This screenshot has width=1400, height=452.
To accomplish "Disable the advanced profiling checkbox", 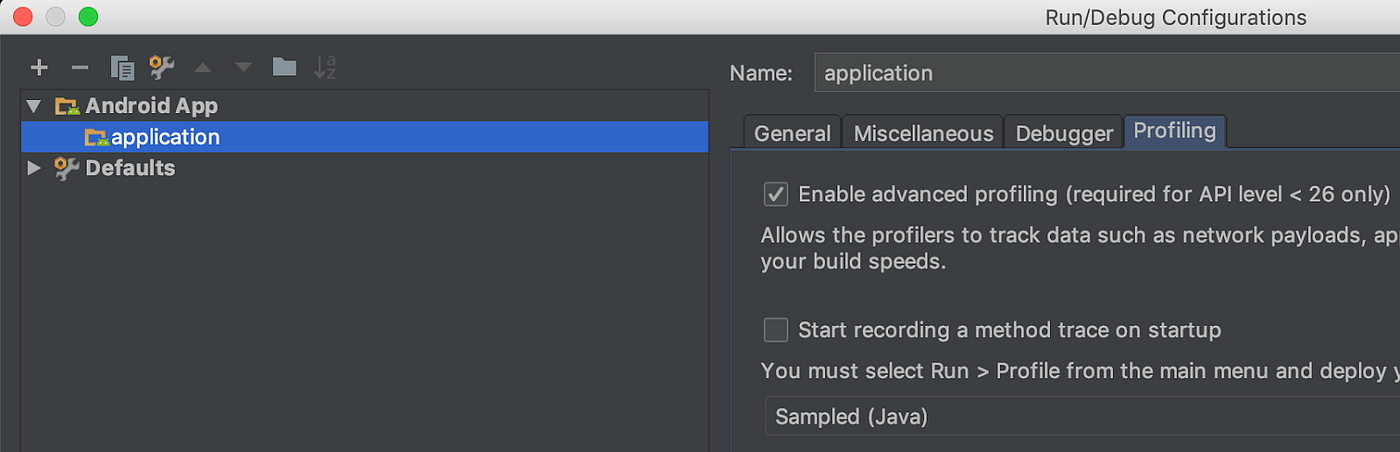I will [776, 194].
